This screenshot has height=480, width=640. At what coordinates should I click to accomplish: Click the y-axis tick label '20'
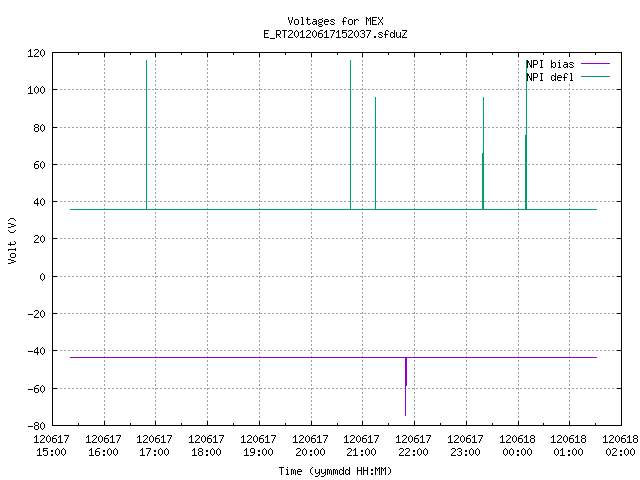tap(39, 239)
